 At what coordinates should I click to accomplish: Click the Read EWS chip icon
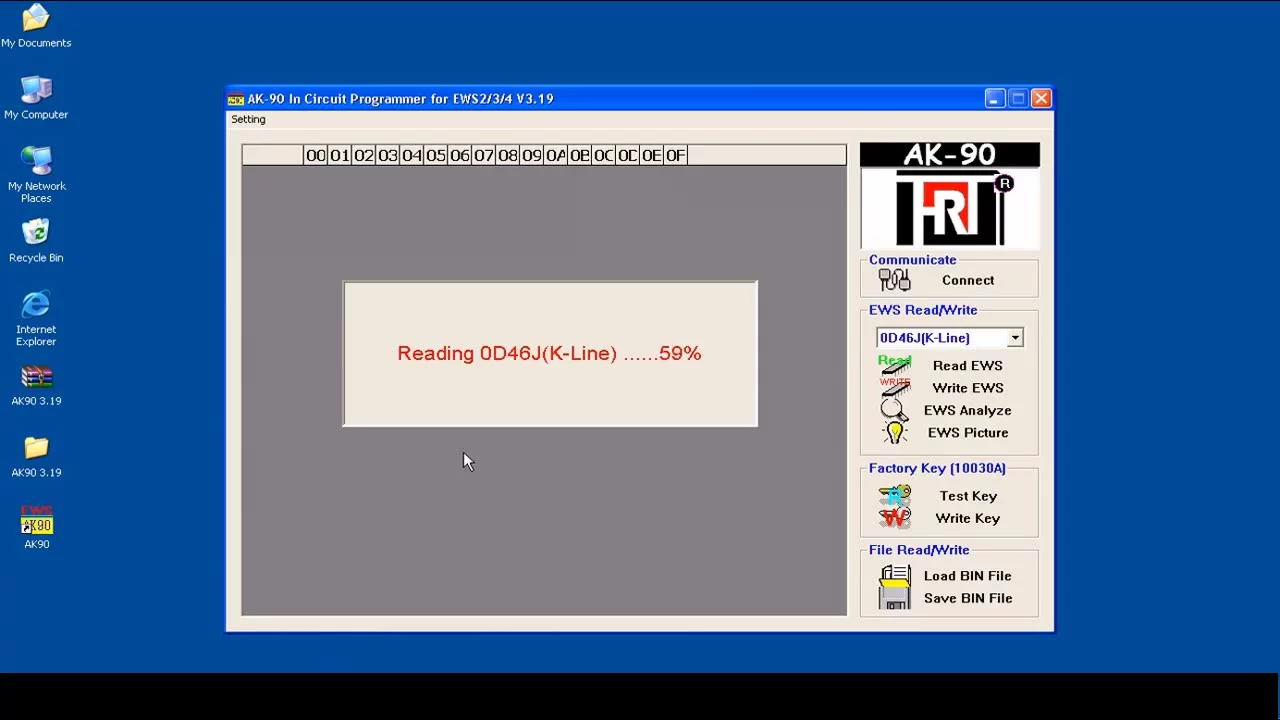[x=895, y=364]
